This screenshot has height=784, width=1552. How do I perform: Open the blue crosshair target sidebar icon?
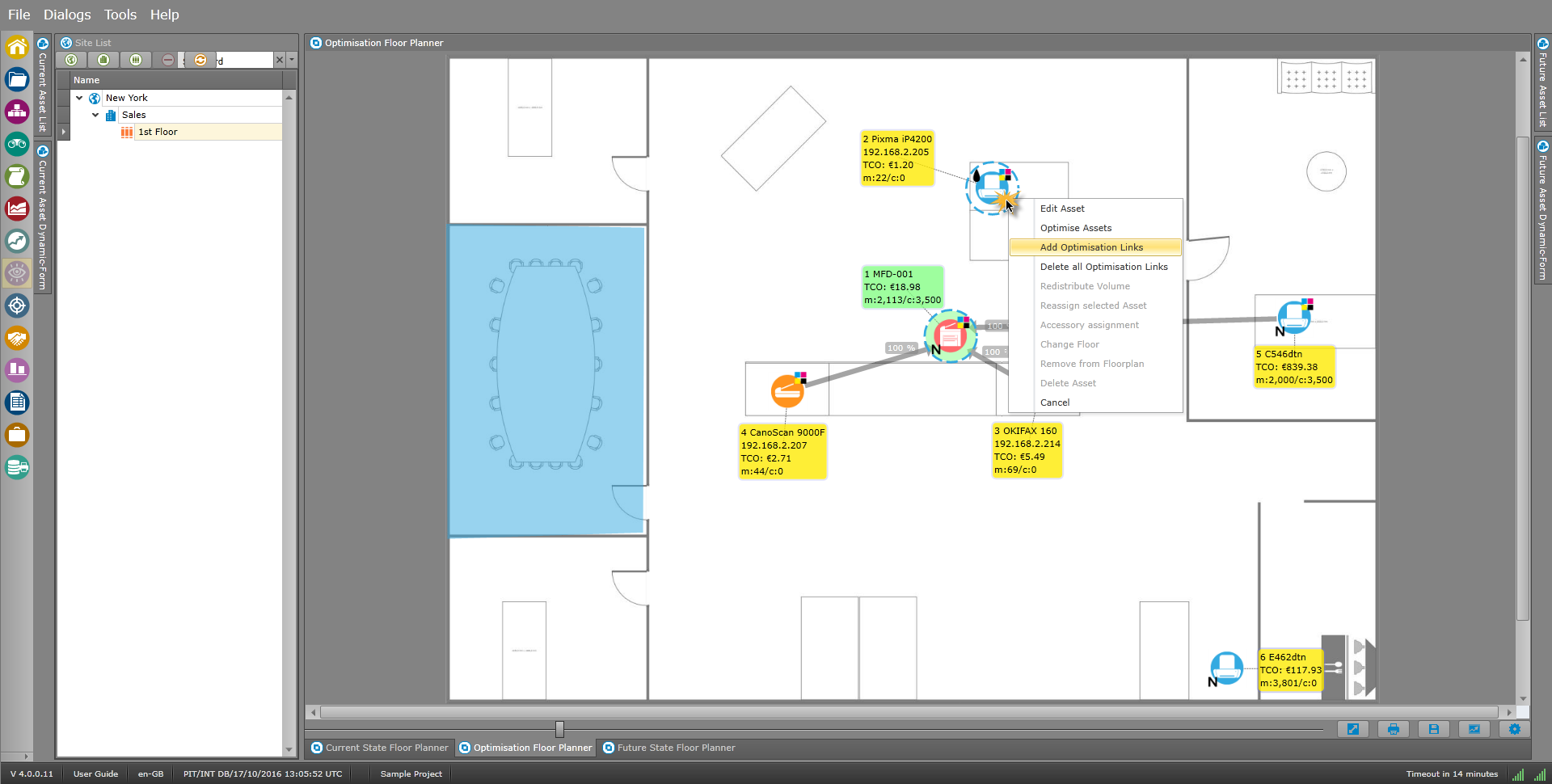click(x=17, y=306)
